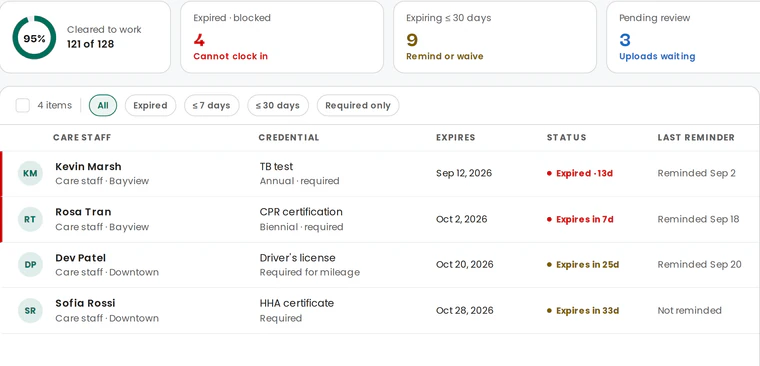Click the 4 items count label
The image size is (760, 366).
pos(54,105)
